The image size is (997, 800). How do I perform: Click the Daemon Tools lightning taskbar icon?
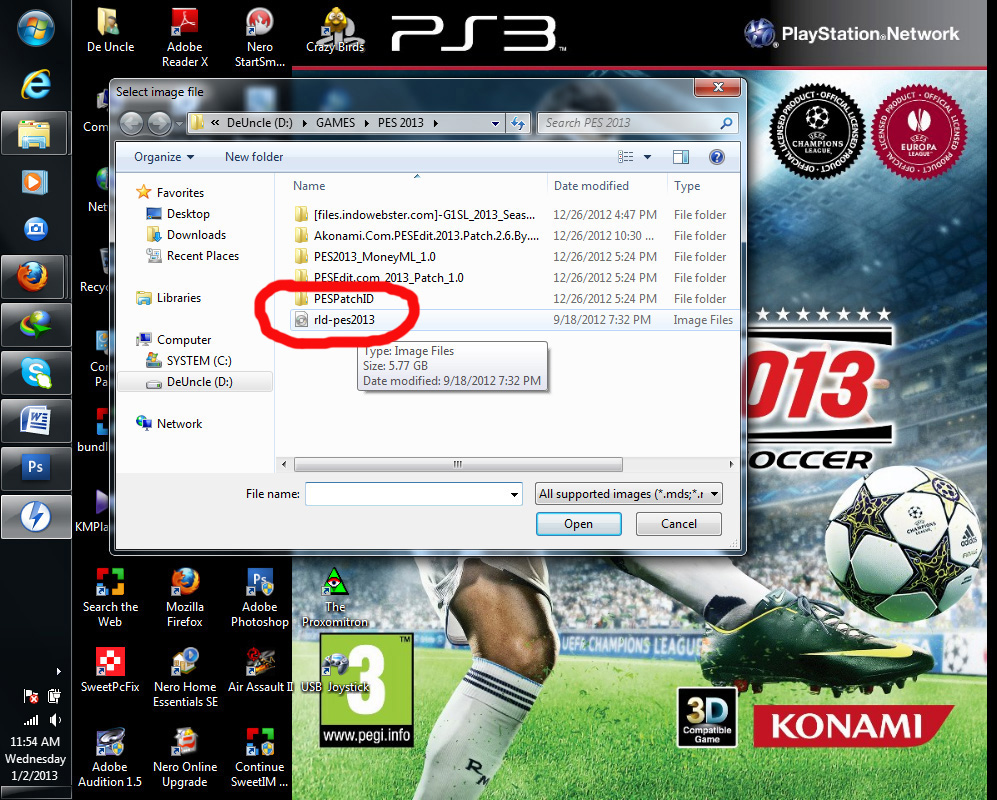point(34,516)
